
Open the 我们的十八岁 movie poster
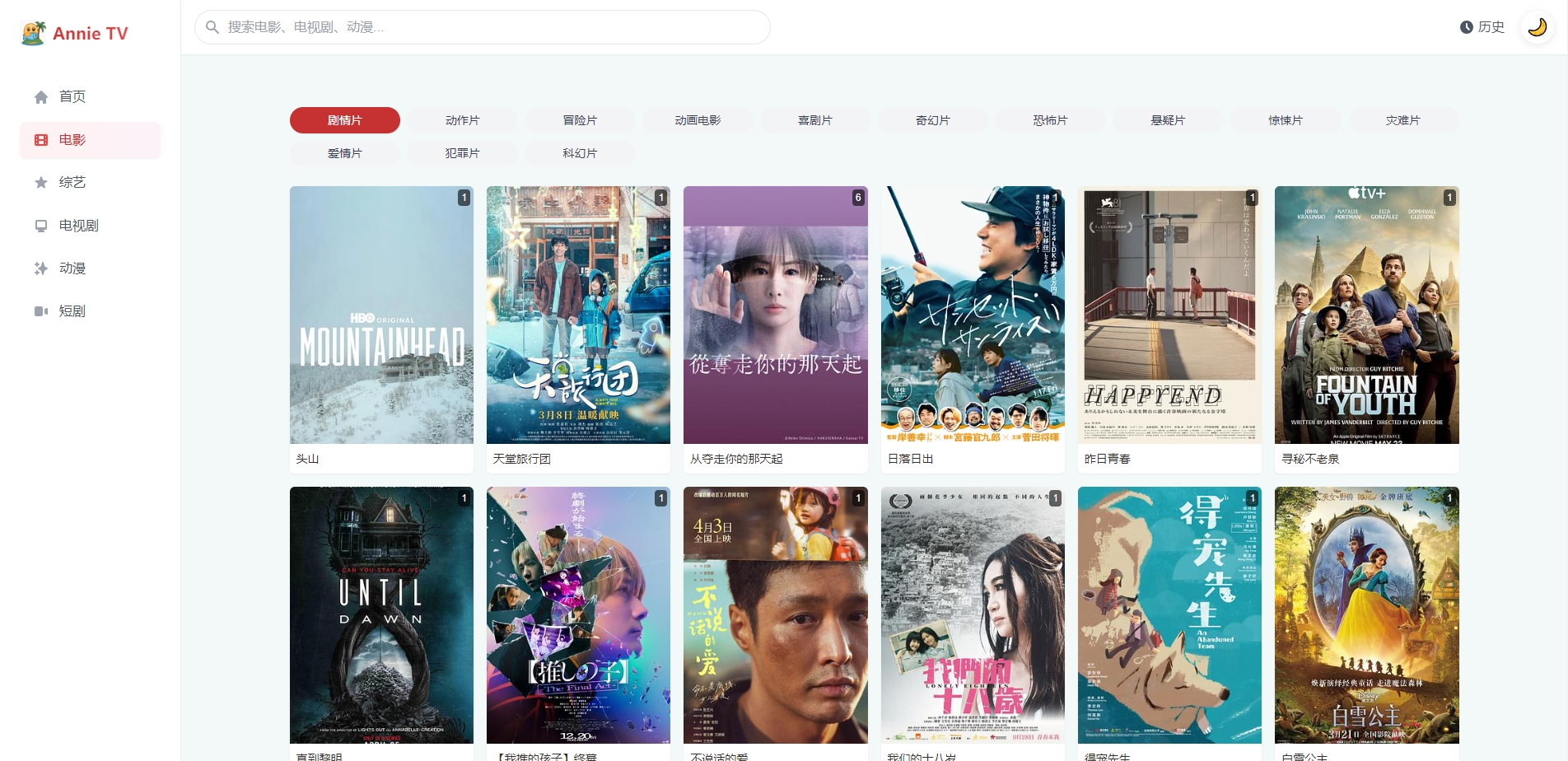tap(973, 615)
